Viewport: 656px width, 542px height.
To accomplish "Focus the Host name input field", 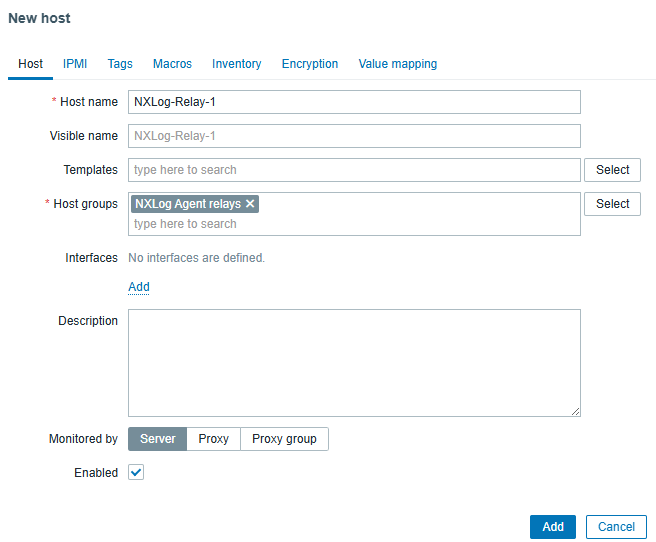I will (x=354, y=102).
